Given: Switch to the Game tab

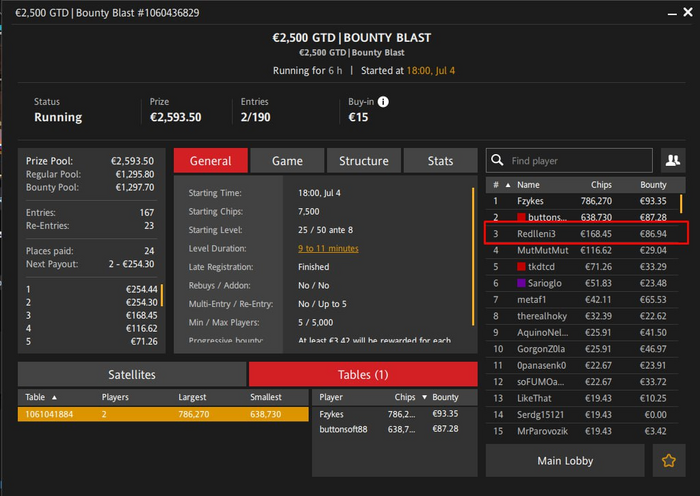Looking at the screenshot, I should (287, 161).
